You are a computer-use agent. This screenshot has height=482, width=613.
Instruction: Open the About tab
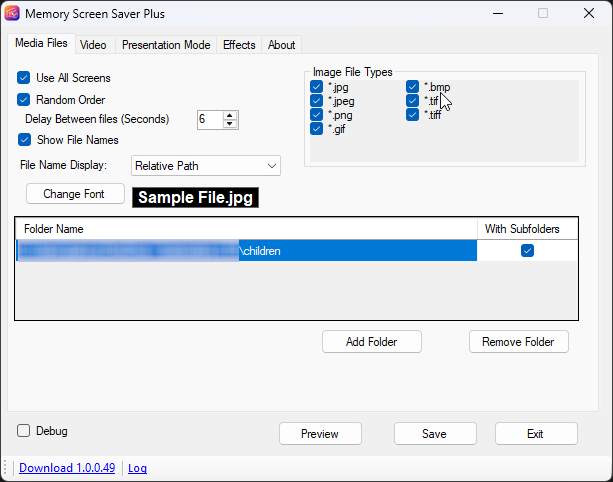click(x=281, y=45)
